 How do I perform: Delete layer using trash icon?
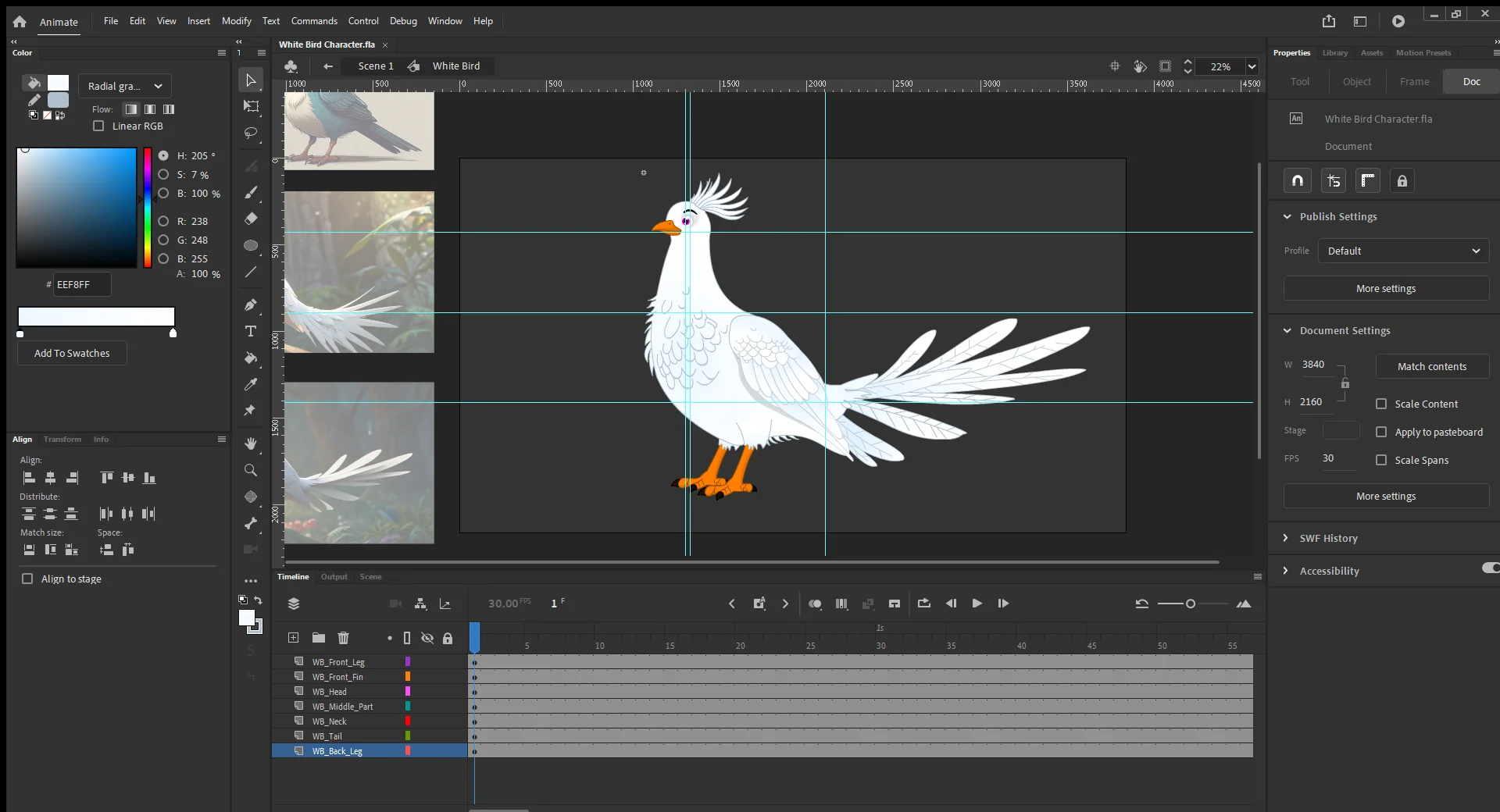(x=343, y=638)
